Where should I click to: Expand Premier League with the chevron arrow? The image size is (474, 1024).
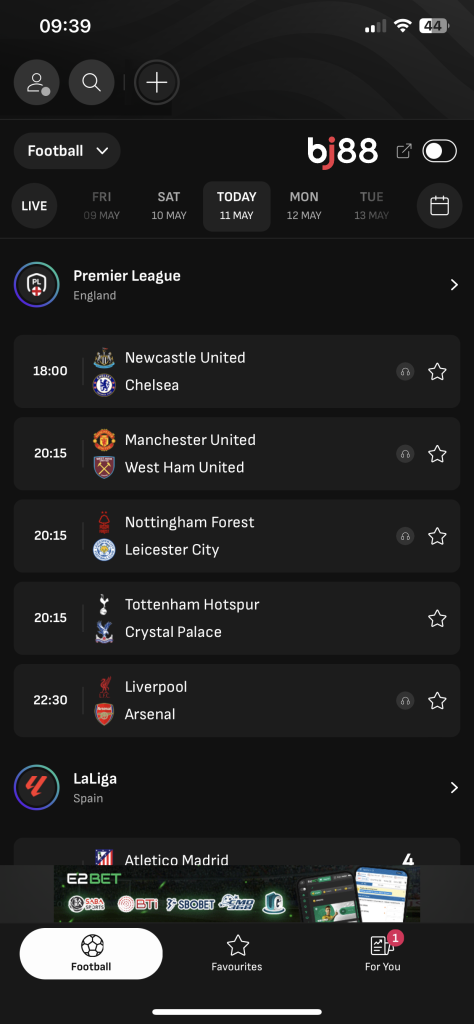[x=454, y=285]
